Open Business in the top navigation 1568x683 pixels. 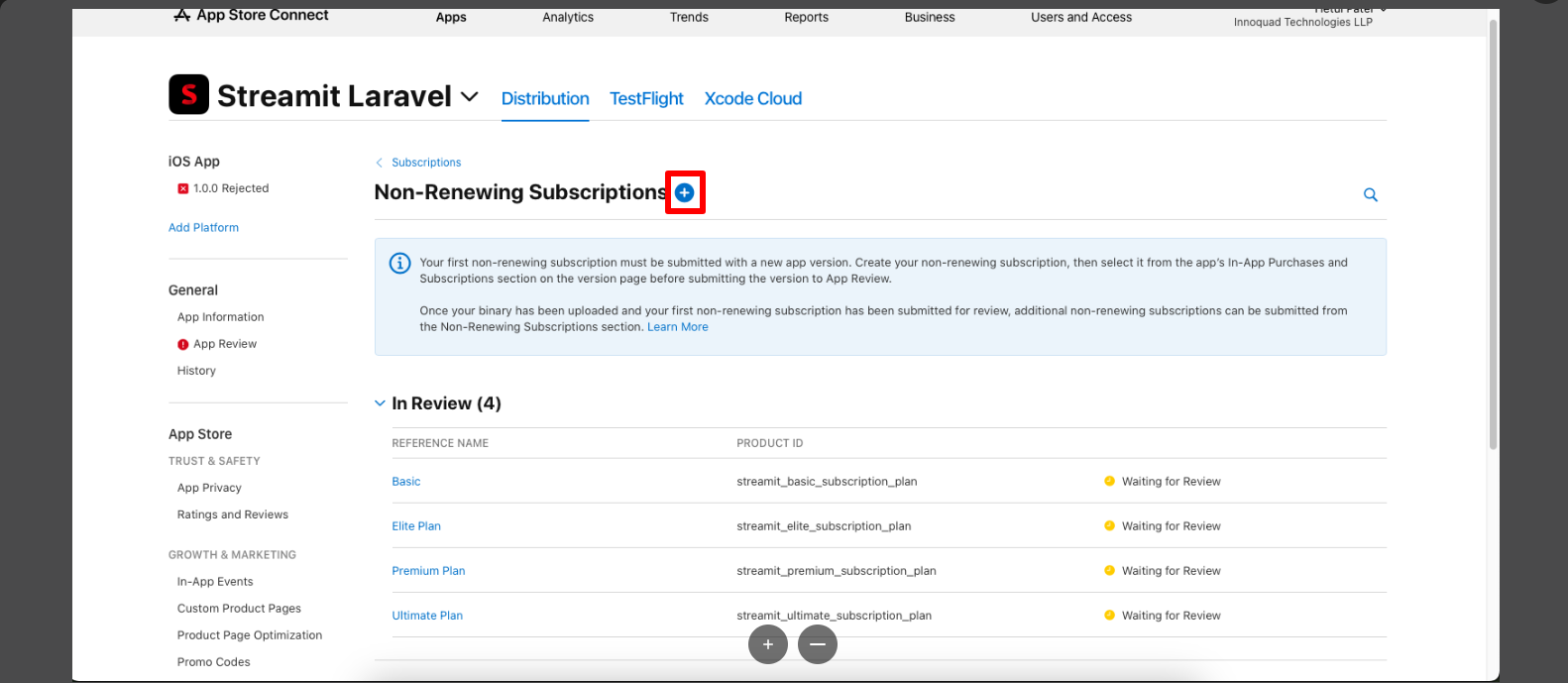point(930,17)
